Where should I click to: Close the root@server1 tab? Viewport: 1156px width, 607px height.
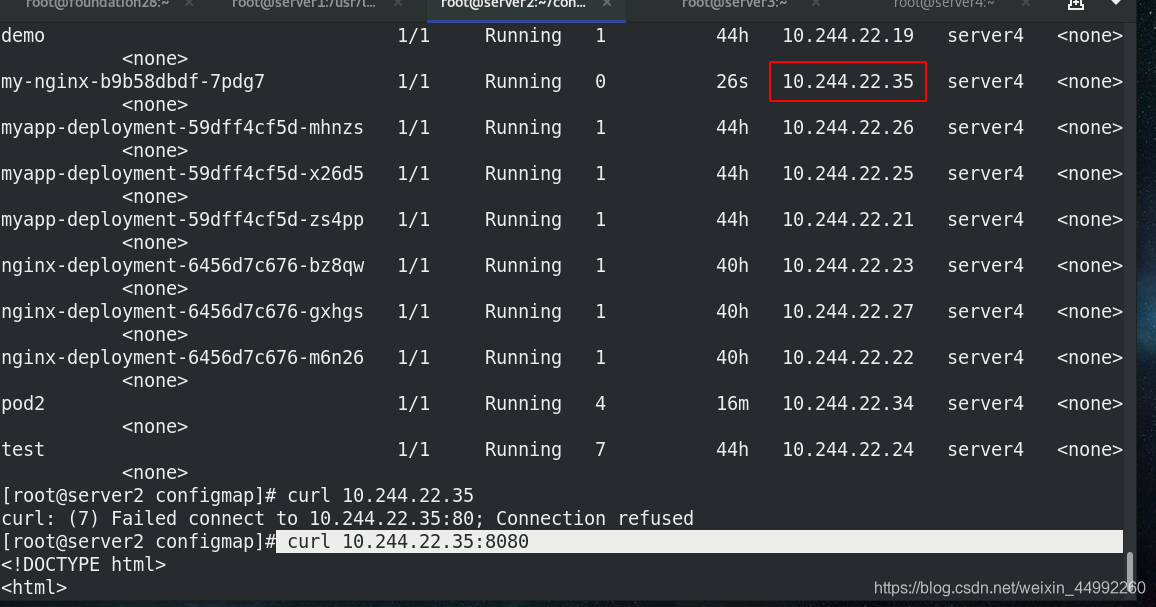(398, 4)
